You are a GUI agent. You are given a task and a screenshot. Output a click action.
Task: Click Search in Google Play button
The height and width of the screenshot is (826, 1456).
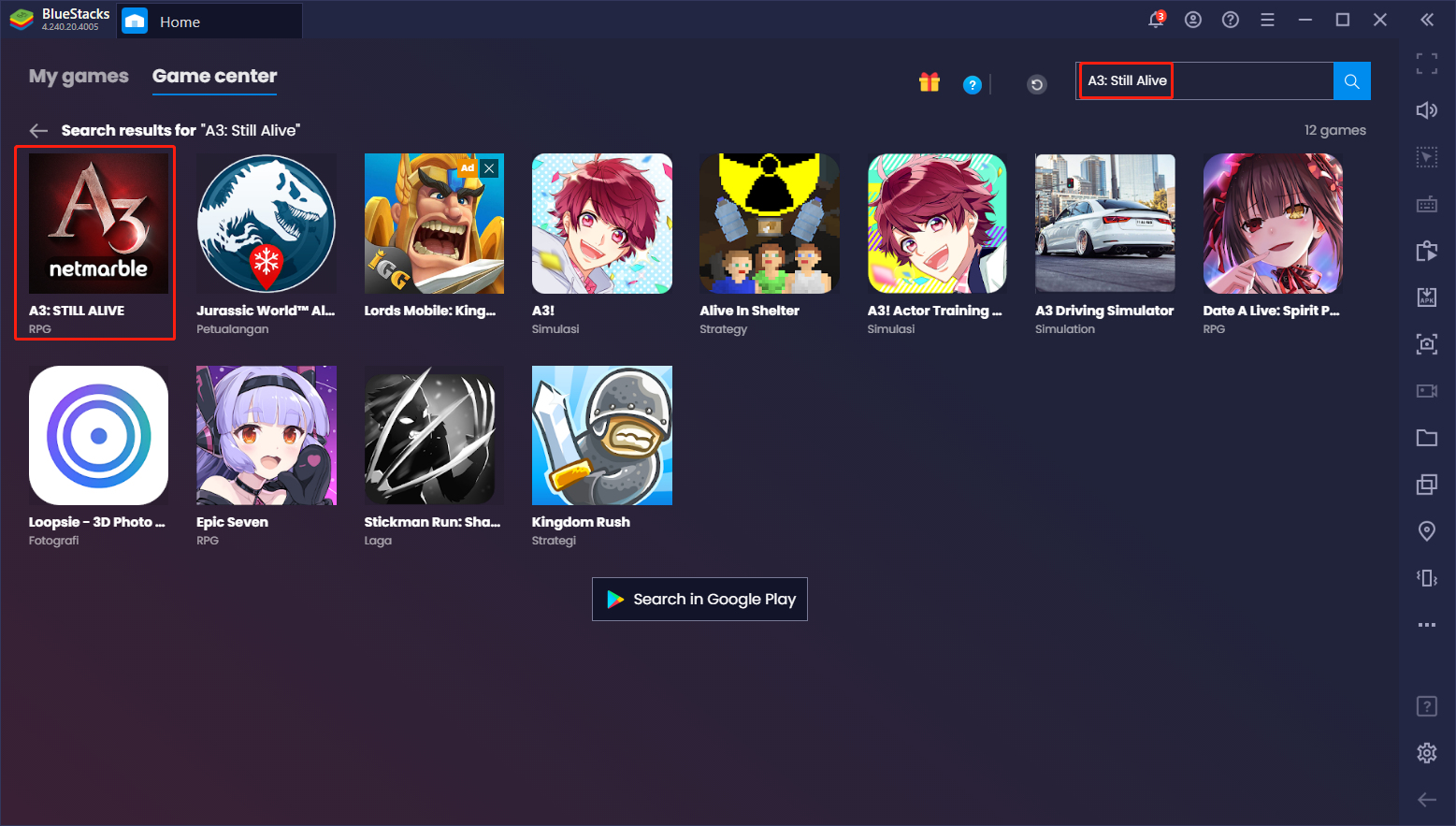(699, 600)
